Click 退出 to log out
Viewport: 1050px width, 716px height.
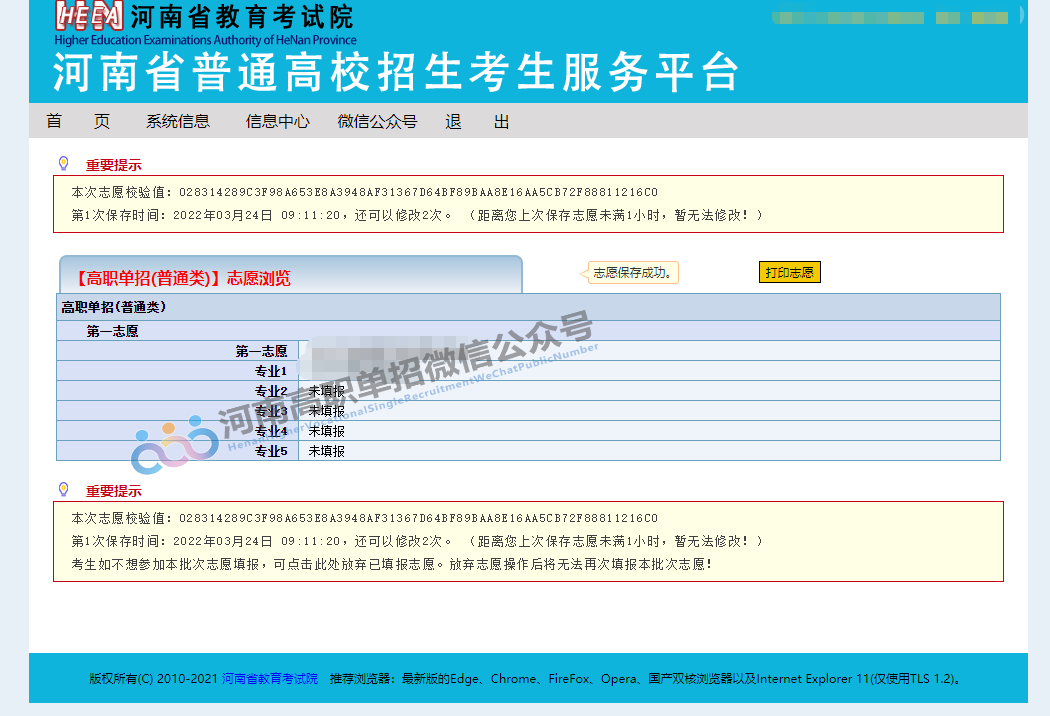[x=477, y=121]
